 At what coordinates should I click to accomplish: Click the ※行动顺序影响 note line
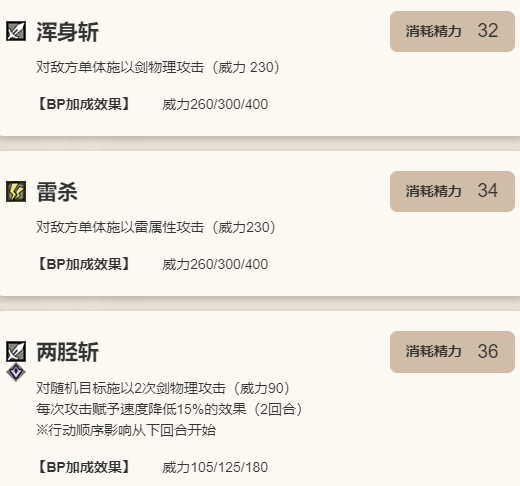point(126,430)
